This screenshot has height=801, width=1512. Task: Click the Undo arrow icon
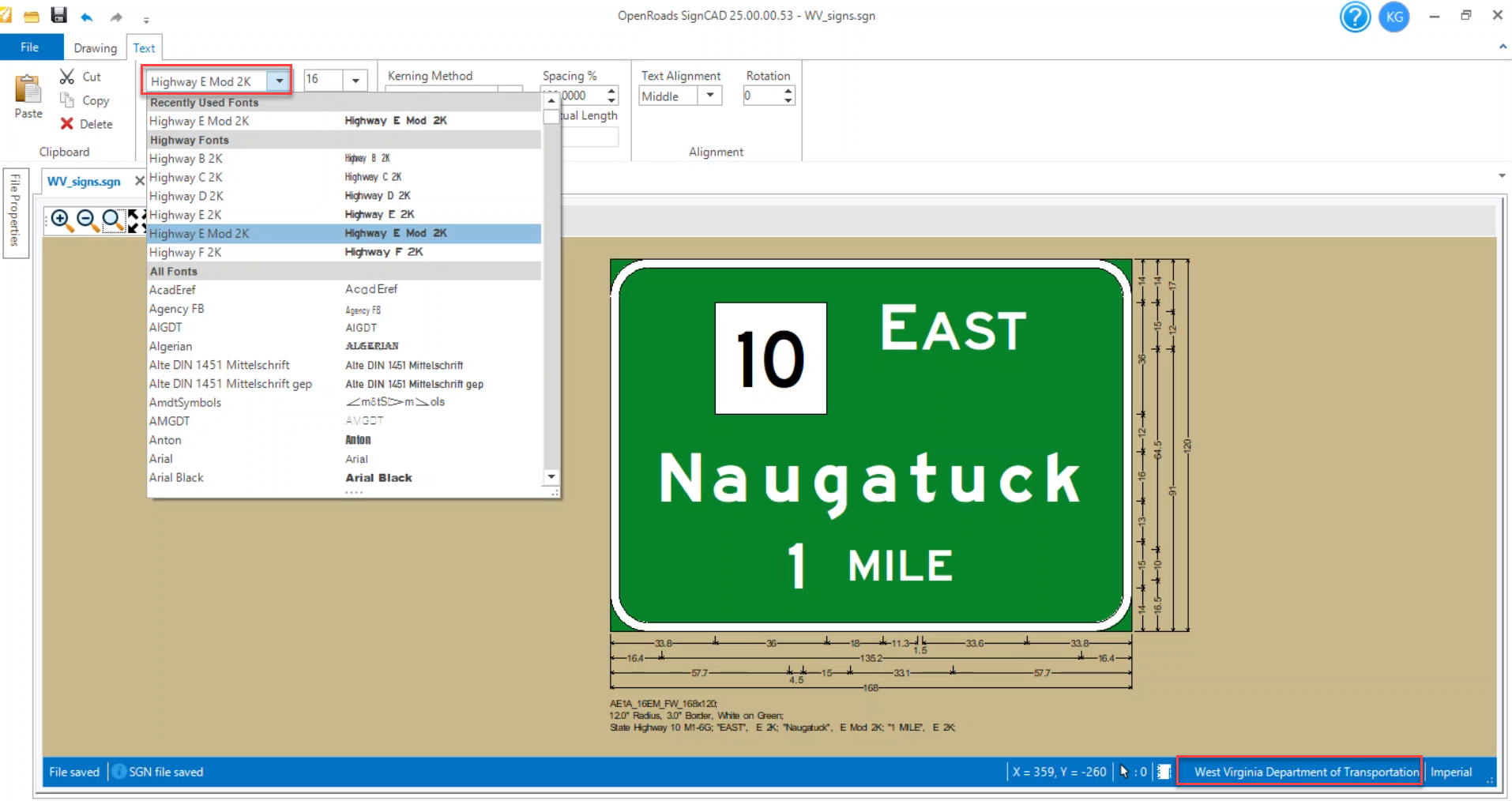pyautogui.click(x=87, y=17)
